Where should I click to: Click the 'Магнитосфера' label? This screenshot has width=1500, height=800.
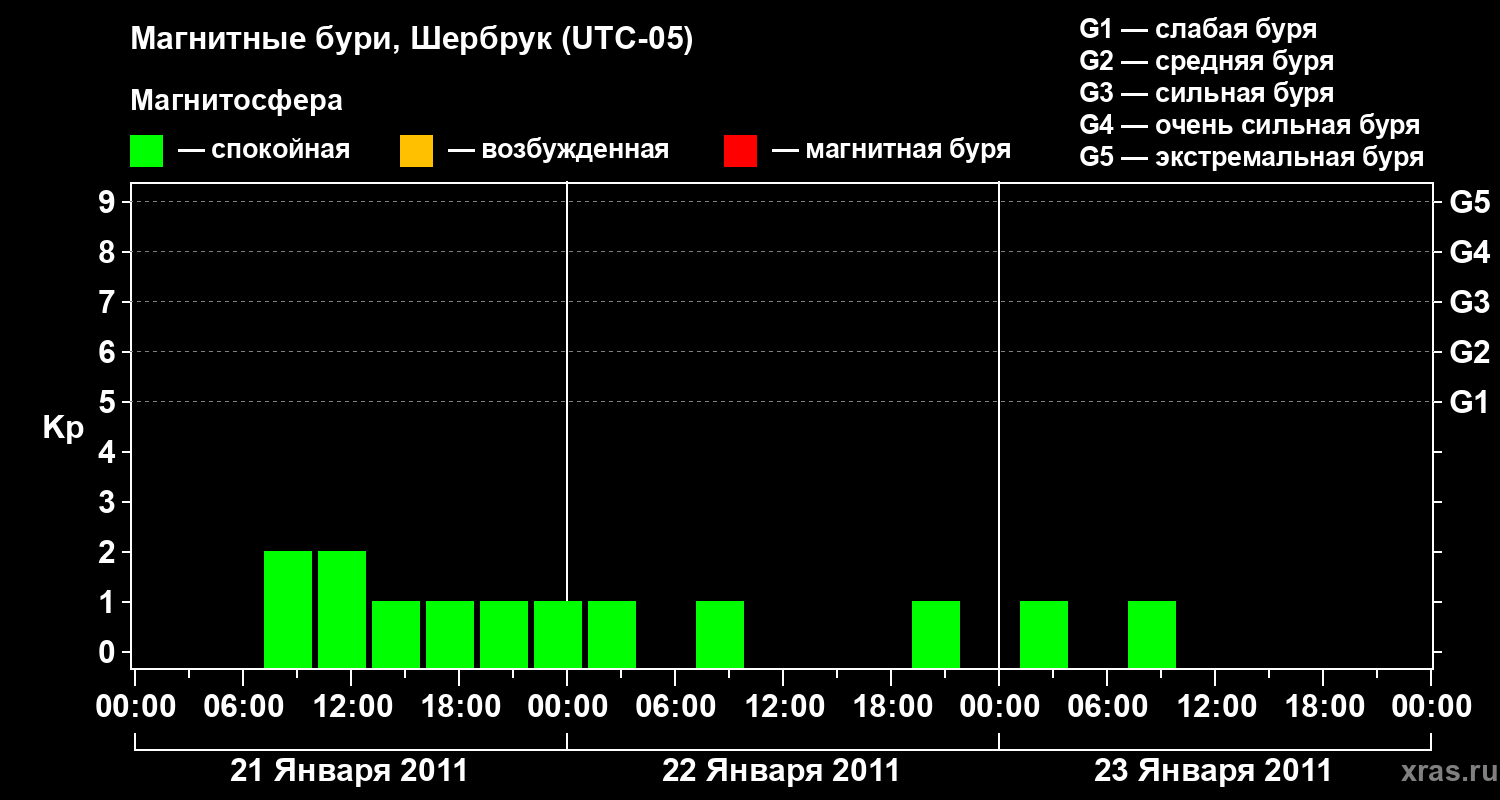[x=236, y=101]
